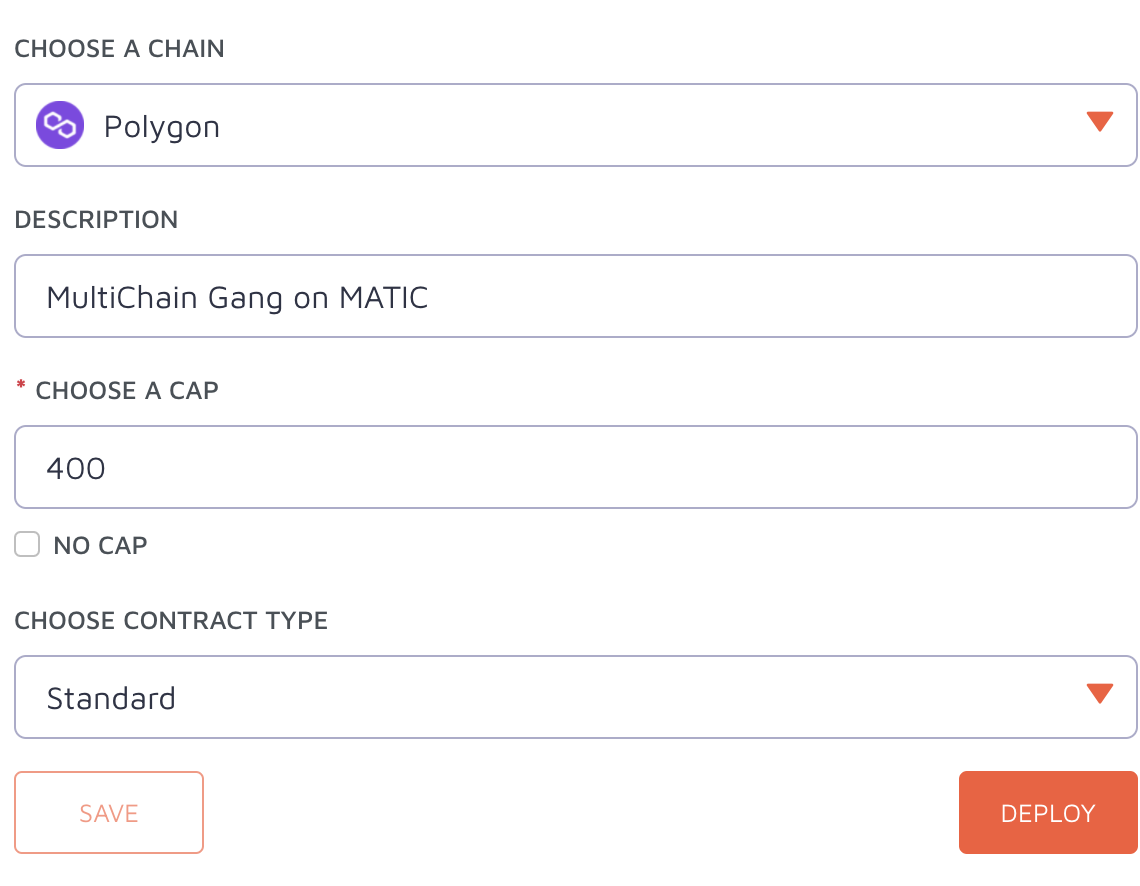Viewport: 1140px width, 886px height.
Task: Click the CHOOSE A CHAIN label
Action: [x=119, y=49]
